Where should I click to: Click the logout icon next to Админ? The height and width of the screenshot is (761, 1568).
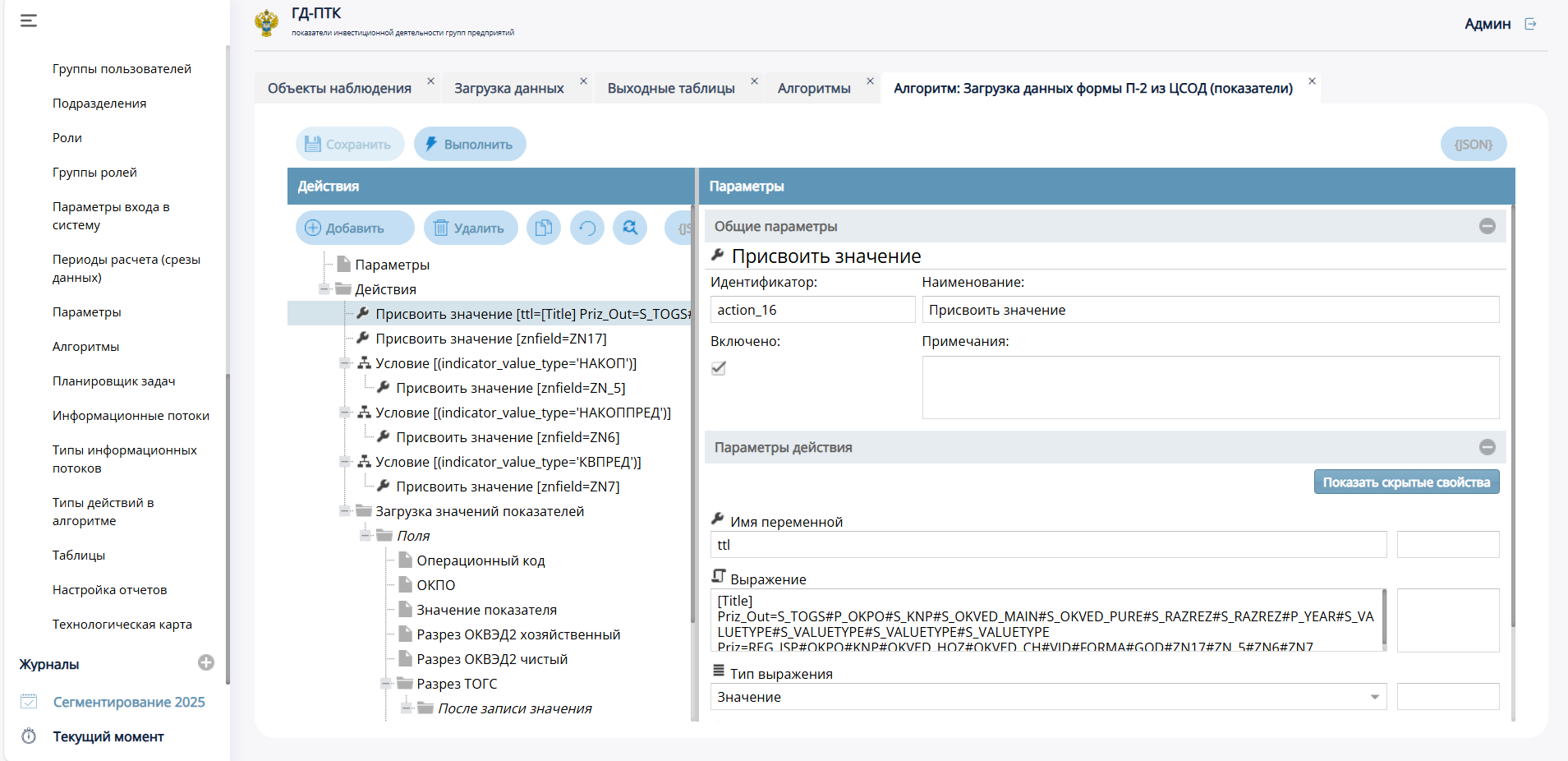point(1530,24)
